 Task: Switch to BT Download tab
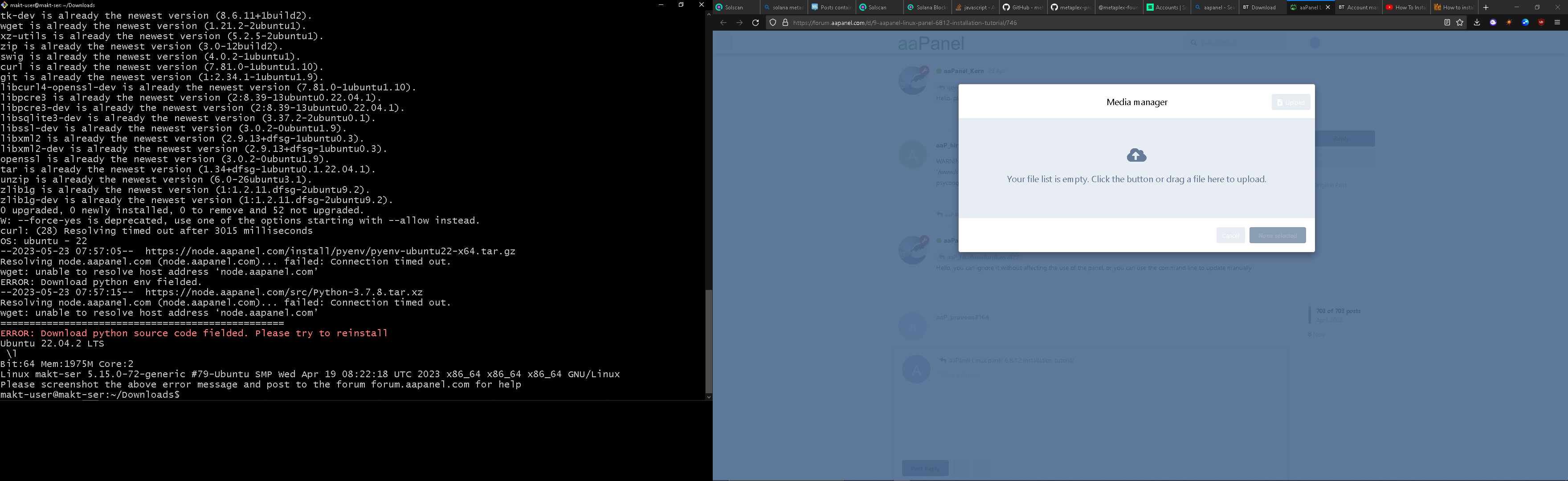[x=1260, y=7]
